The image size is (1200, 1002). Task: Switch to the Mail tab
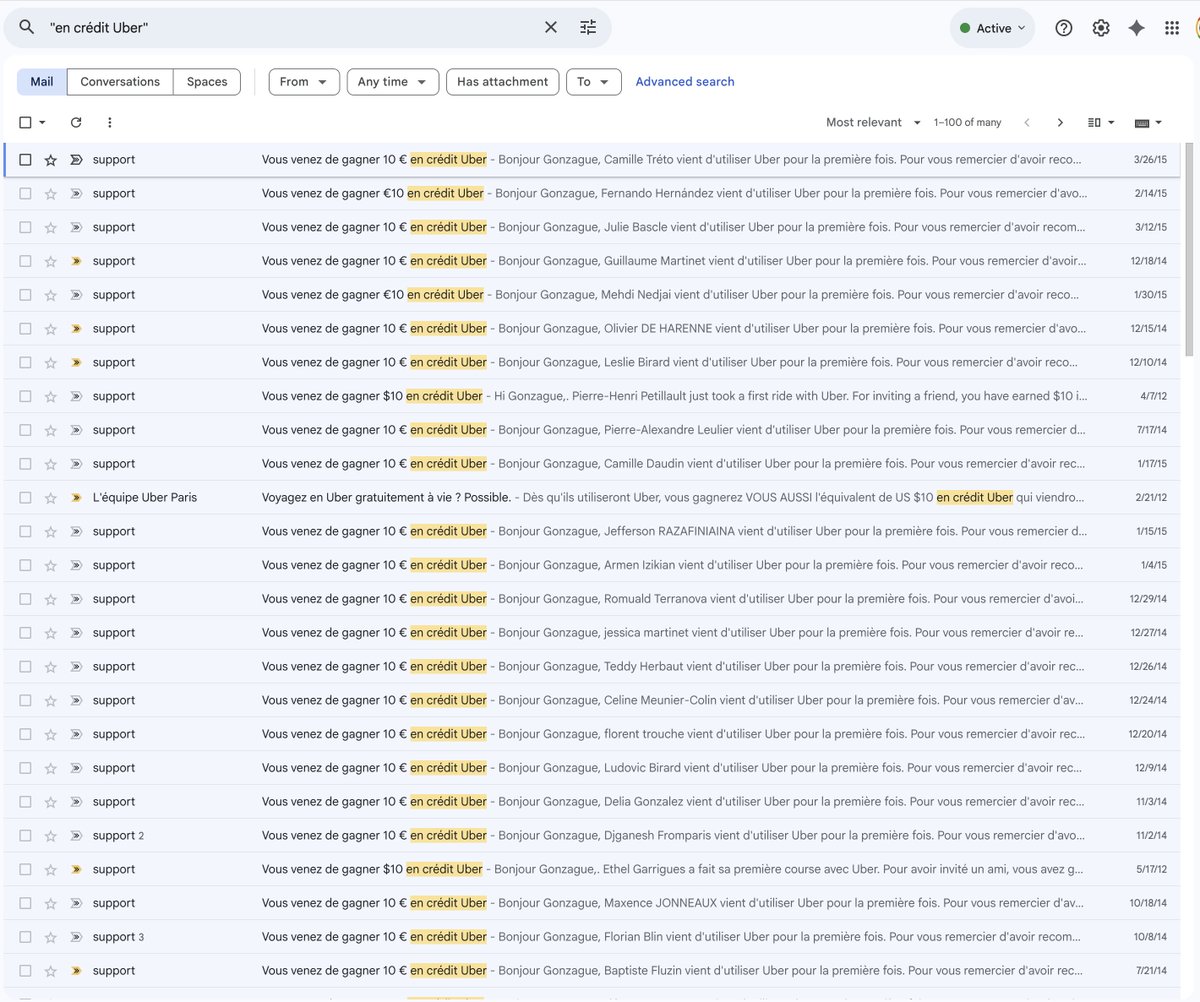42,82
